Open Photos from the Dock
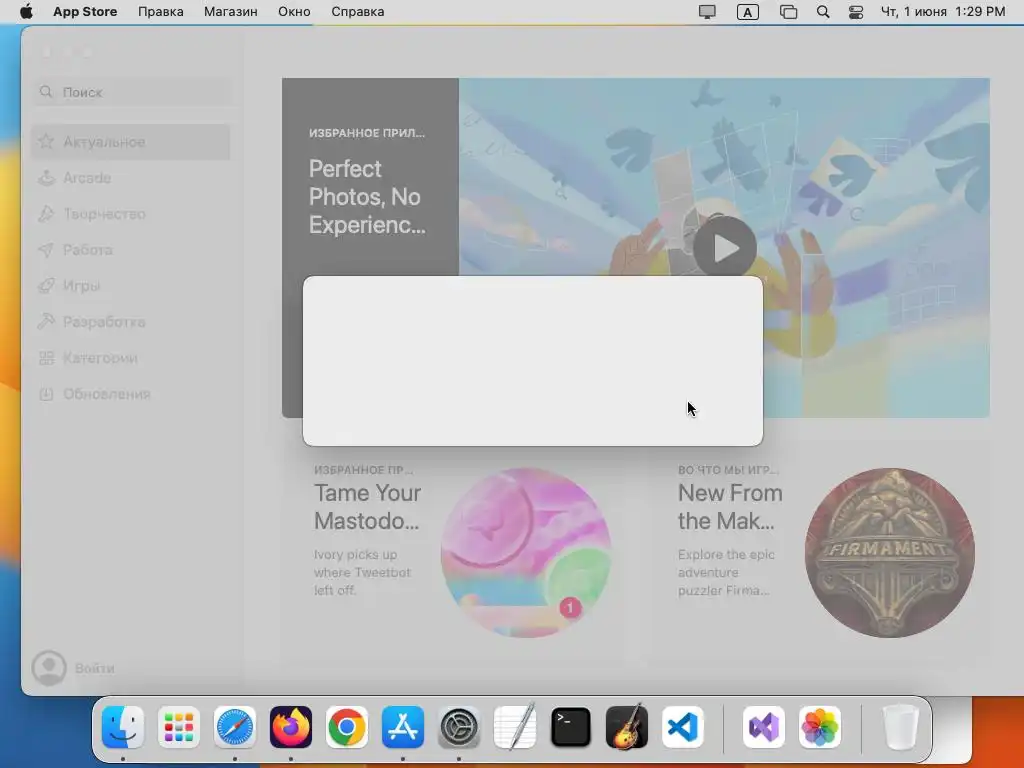1024x768 pixels. 820,727
